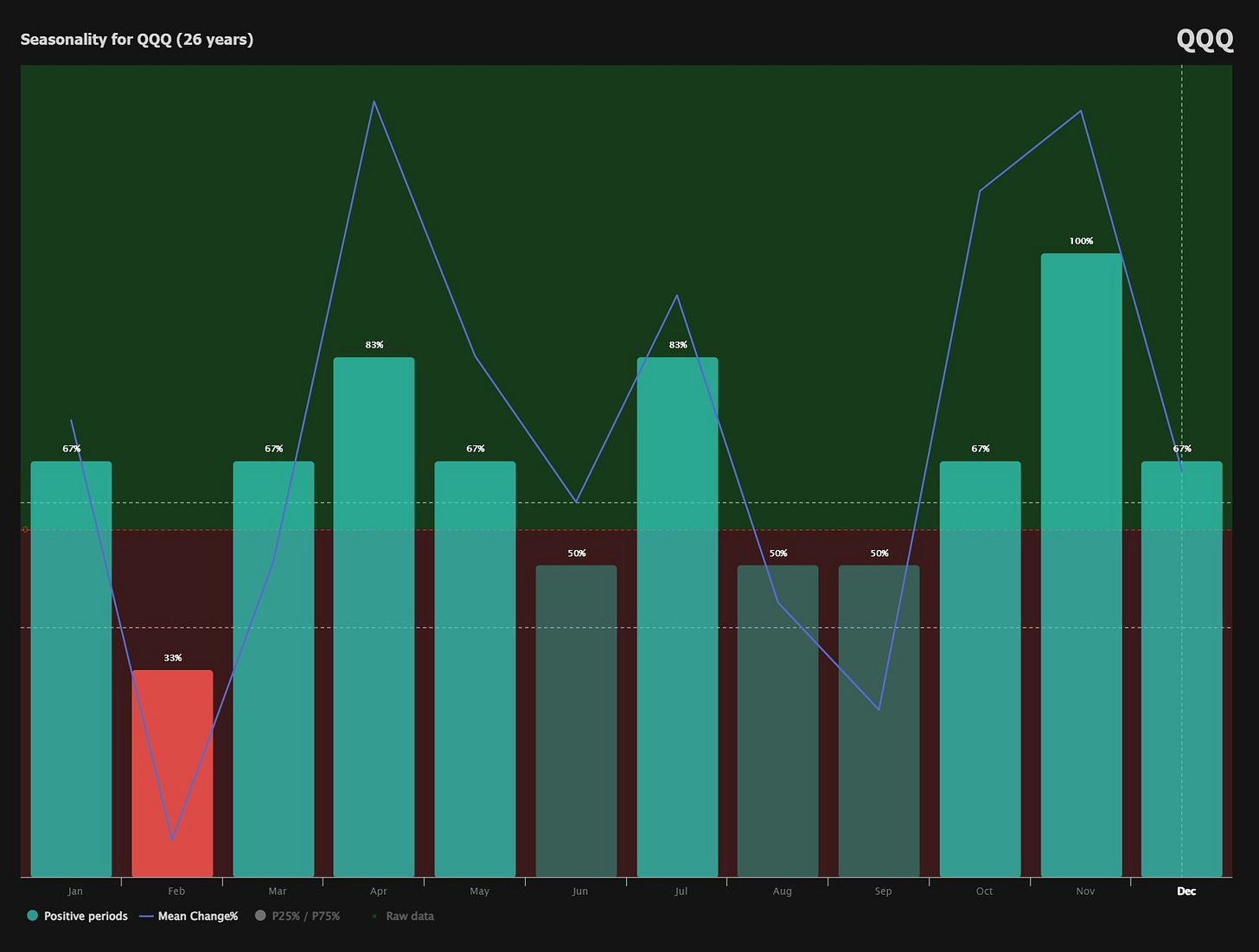Click the Jul axis label

pos(681,891)
